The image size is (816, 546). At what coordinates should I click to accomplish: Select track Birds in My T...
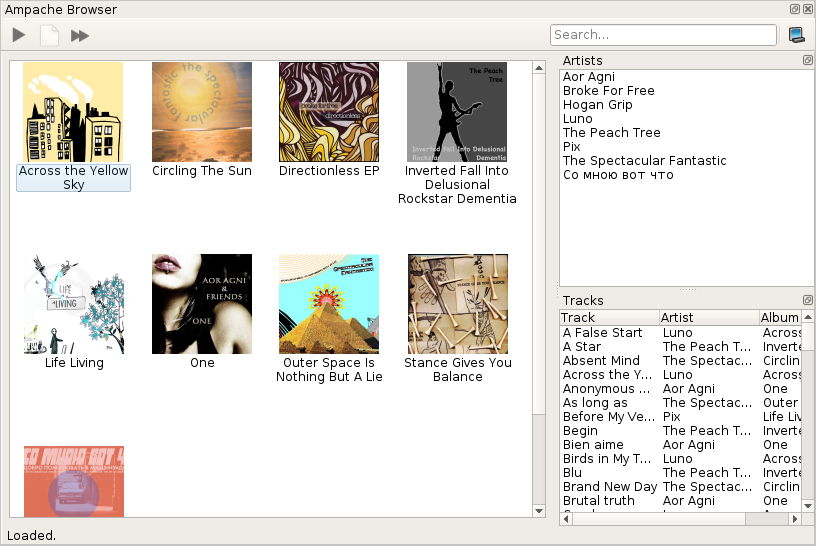(x=607, y=459)
